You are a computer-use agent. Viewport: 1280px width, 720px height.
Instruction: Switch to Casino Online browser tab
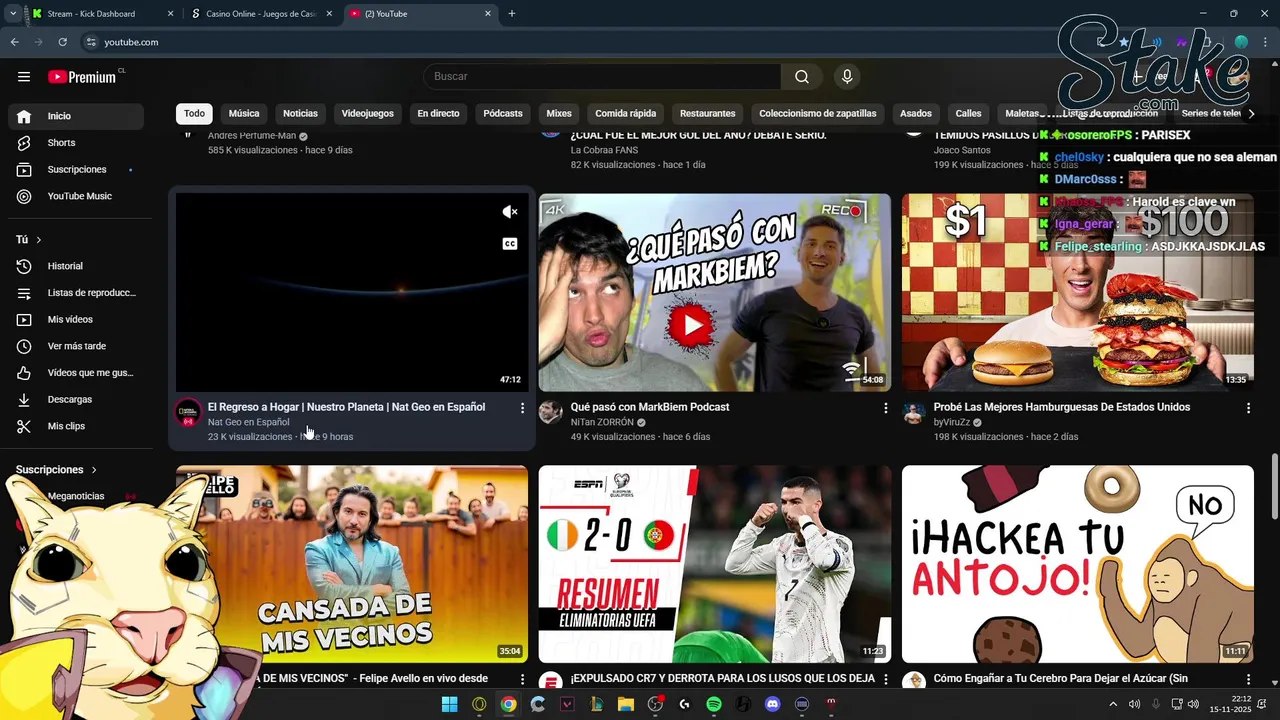pos(261,14)
